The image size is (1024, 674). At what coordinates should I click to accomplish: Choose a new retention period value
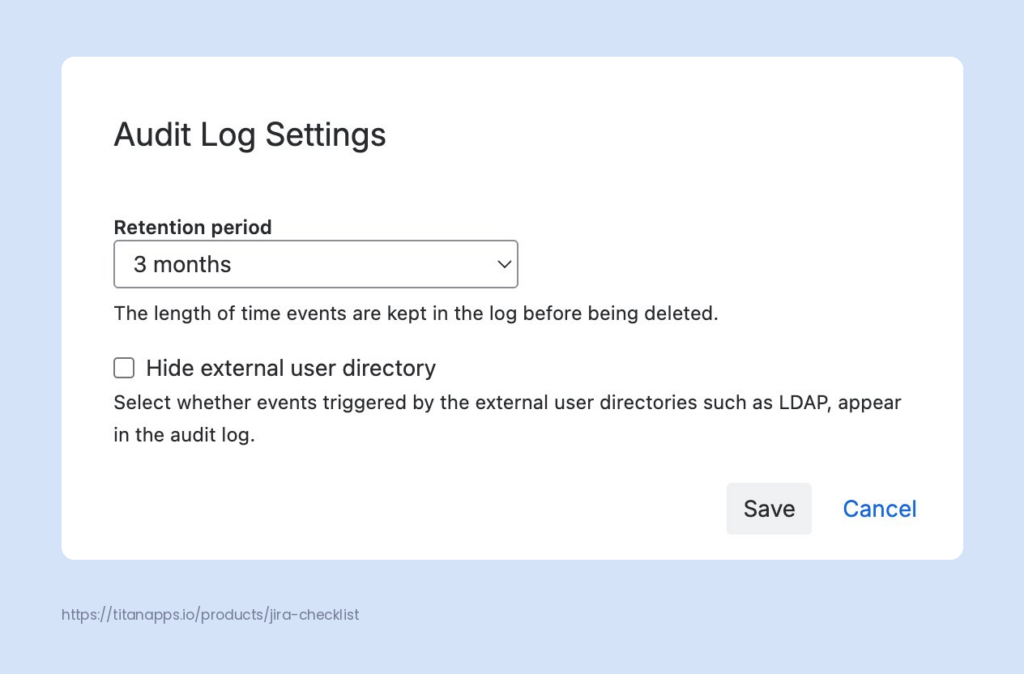point(315,263)
